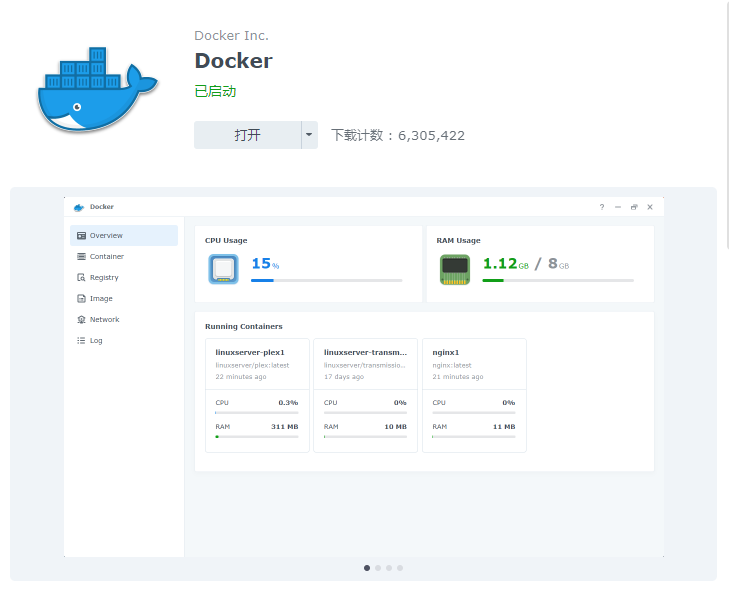Select the Image sidebar icon

tap(81, 298)
